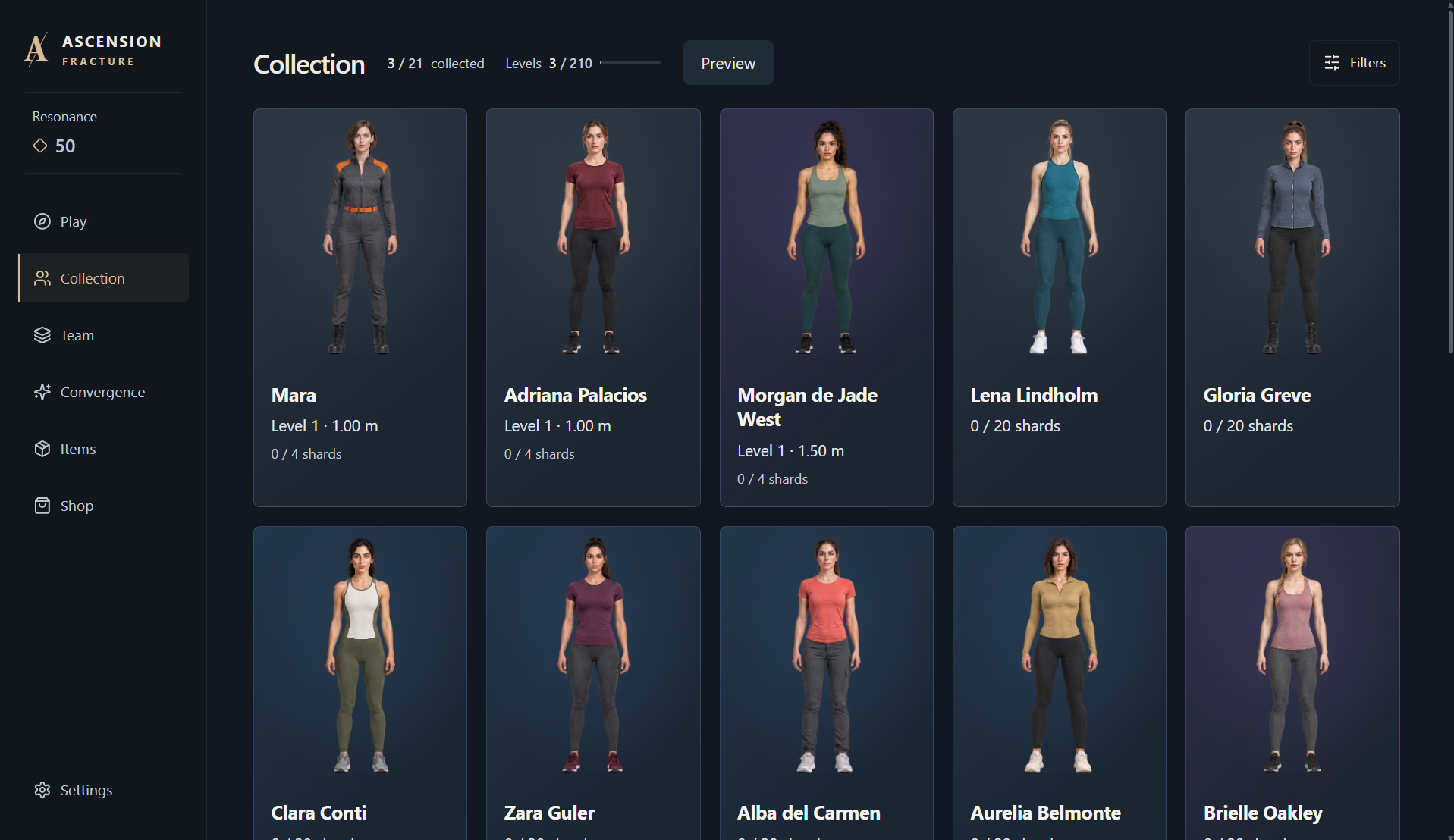1454x840 pixels.
Task: Click Adriana Palacios' "0 / 4 shards" text
Action: click(x=539, y=454)
